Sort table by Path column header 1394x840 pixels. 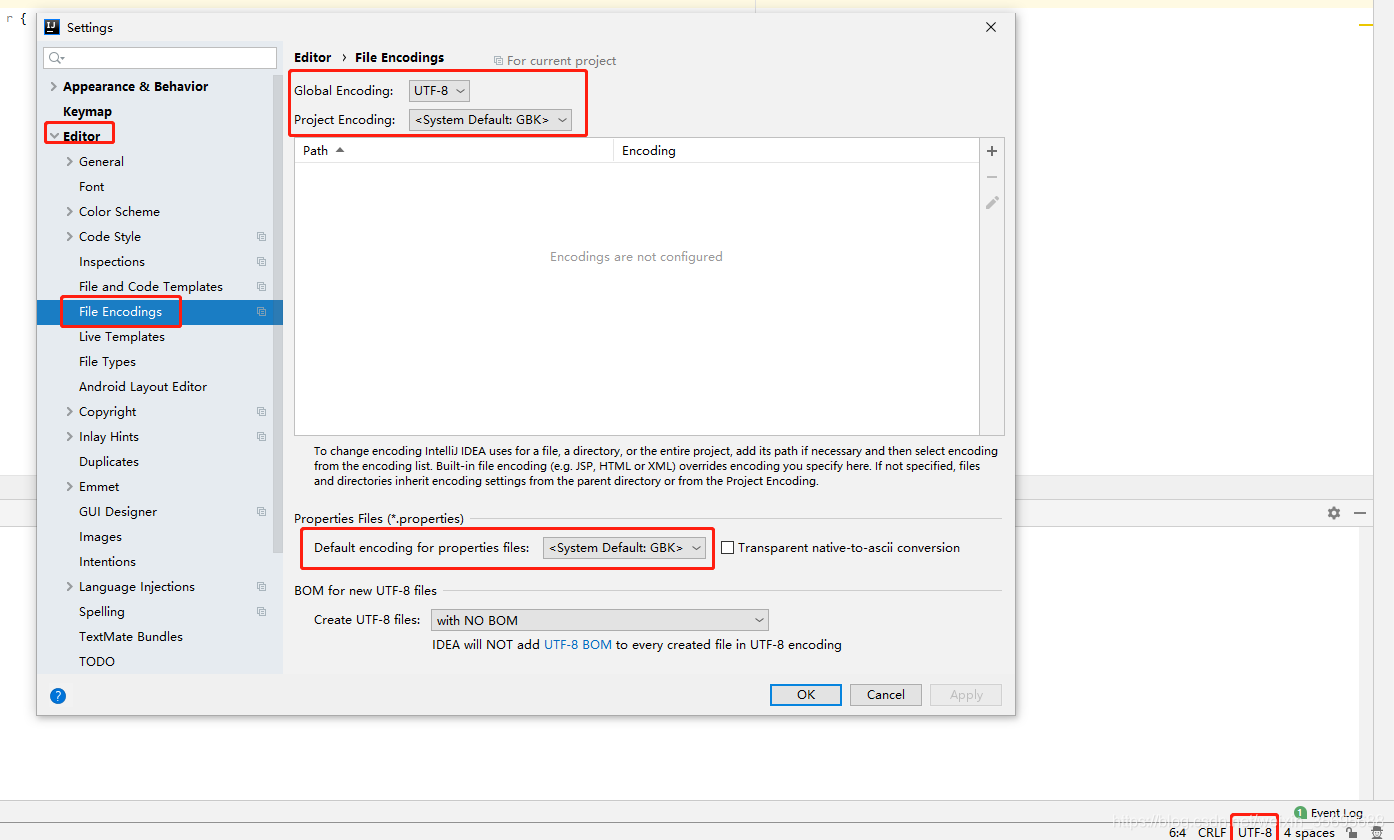453,151
